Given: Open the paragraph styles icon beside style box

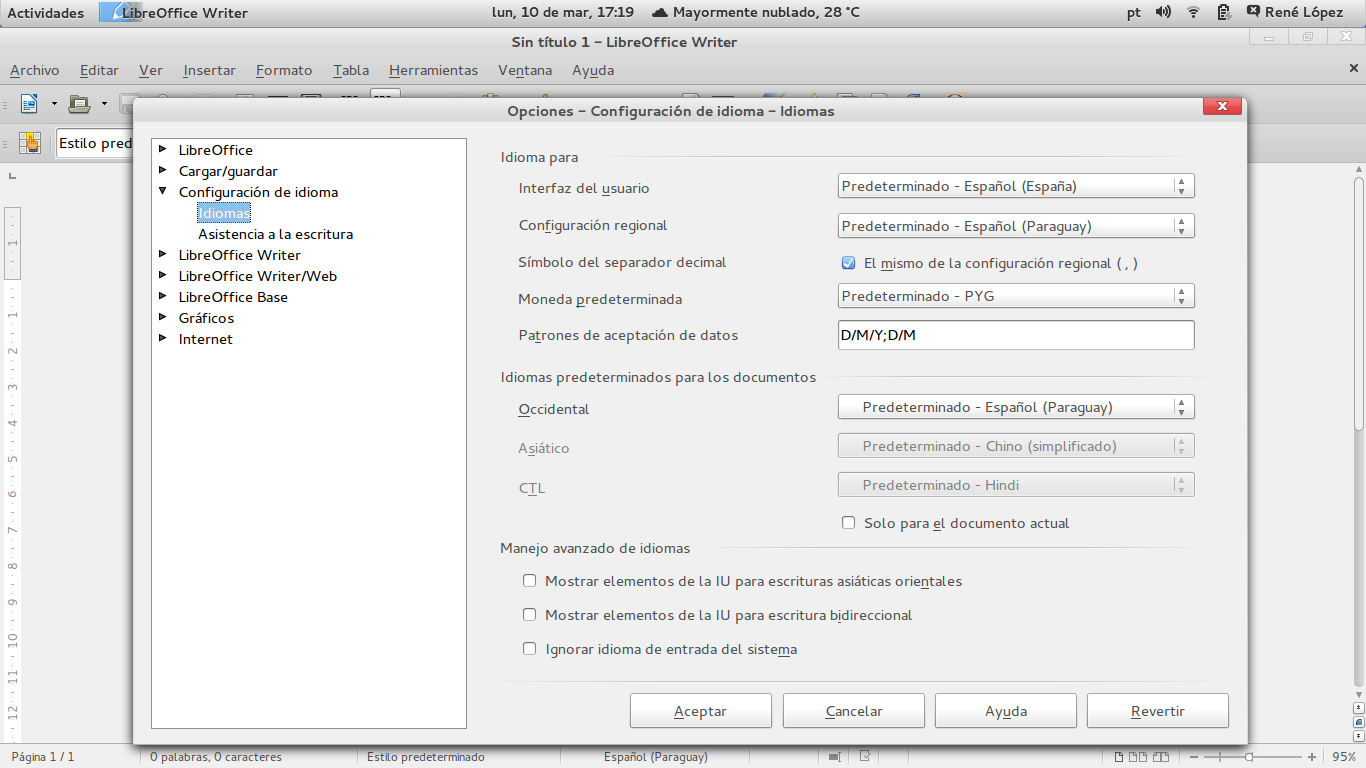Looking at the screenshot, I should [x=30, y=143].
